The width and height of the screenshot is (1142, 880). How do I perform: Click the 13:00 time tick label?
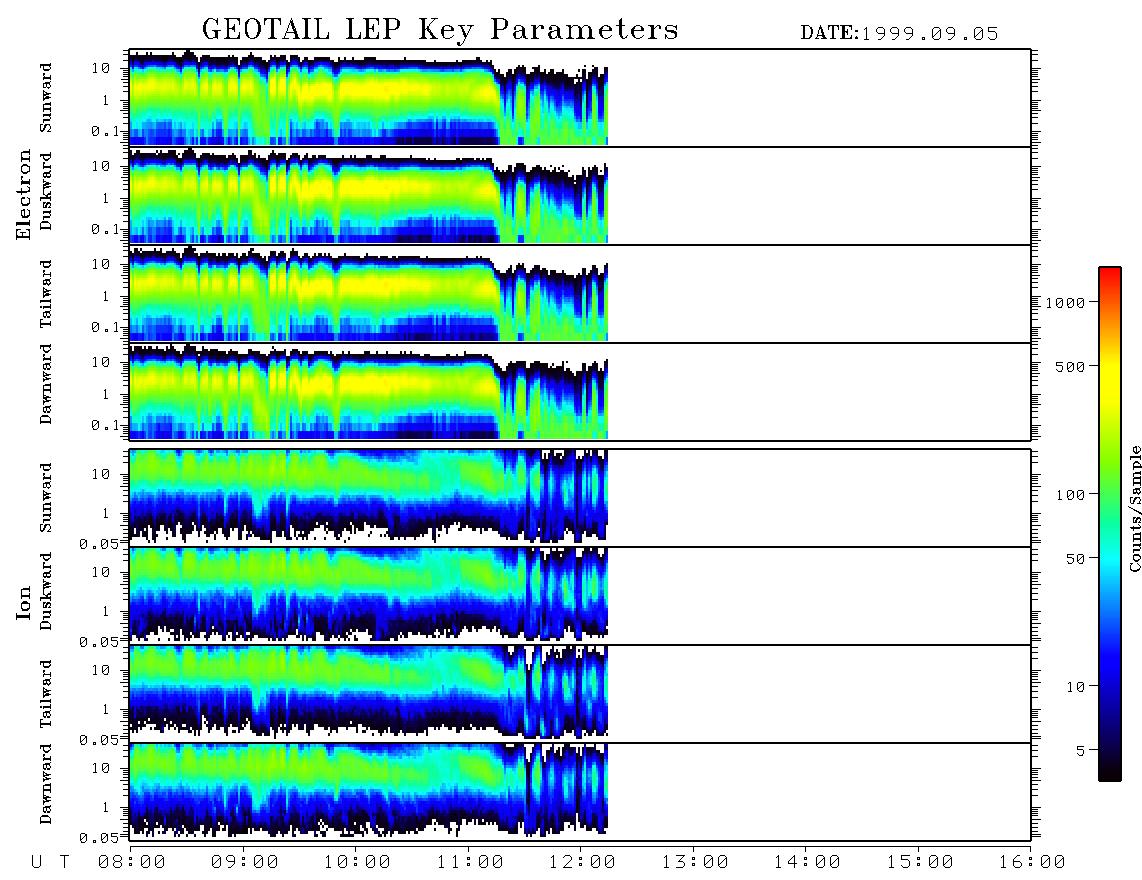[694, 863]
